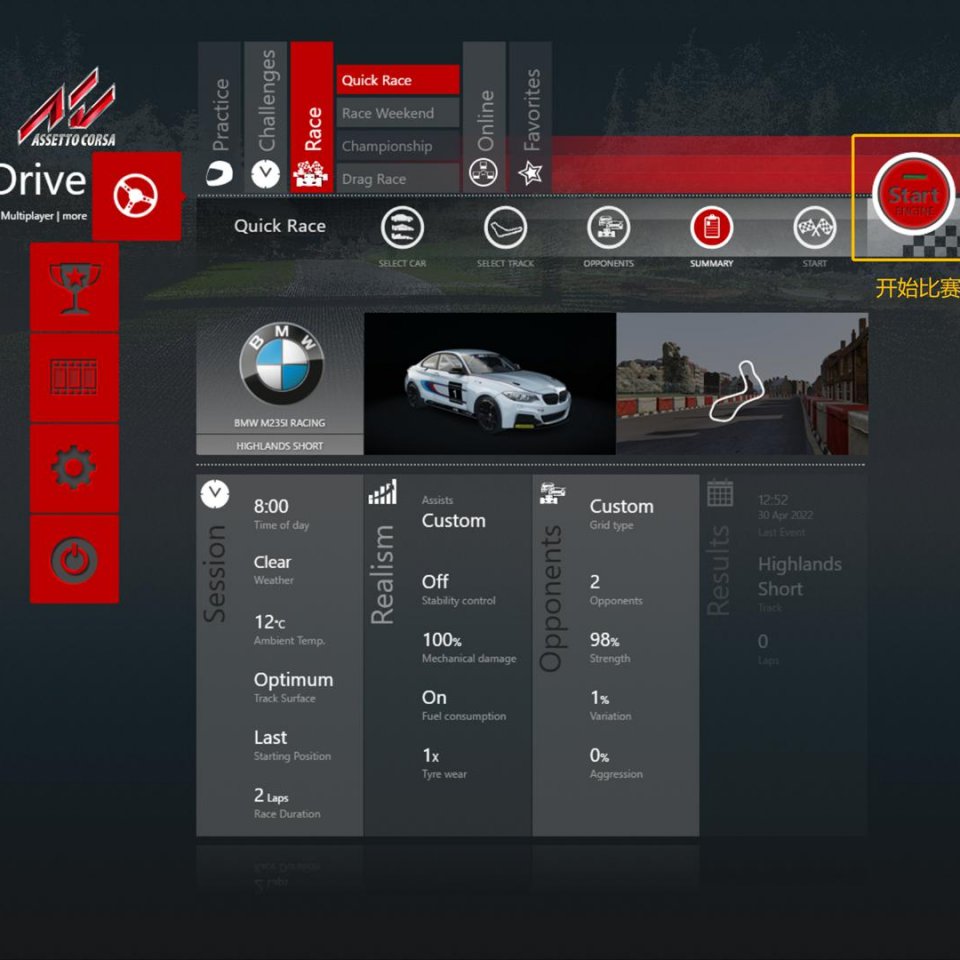Image resolution: width=960 pixels, height=960 pixels.
Task: Go to the Summary step
Action: (x=711, y=228)
